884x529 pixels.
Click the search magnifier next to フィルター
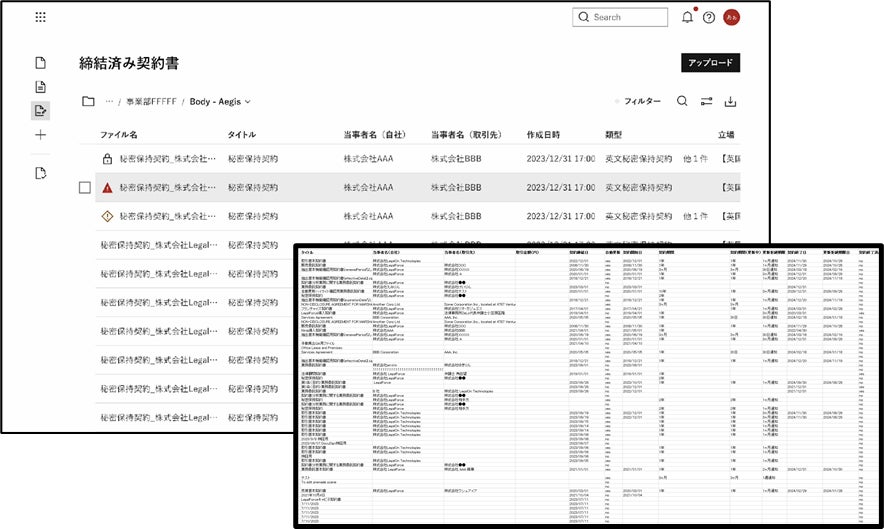pos(682,102)
